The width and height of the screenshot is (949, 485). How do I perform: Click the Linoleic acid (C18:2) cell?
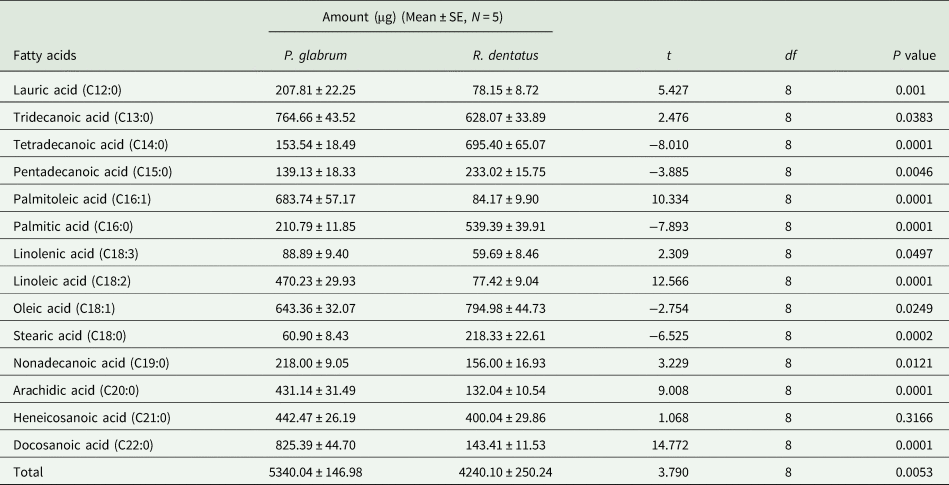pos(74,280)
